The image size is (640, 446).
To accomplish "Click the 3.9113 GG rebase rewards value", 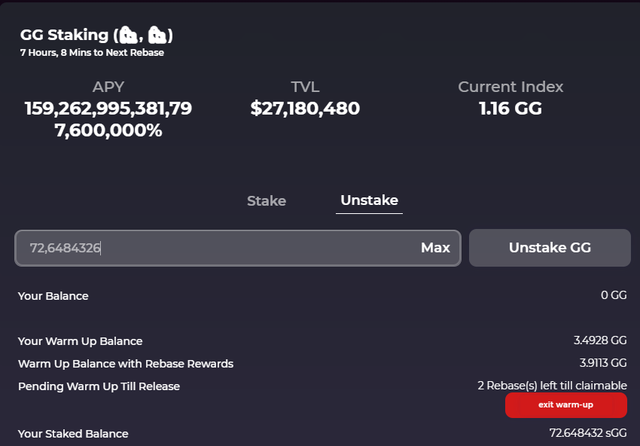I will click(x=603, y=363).
